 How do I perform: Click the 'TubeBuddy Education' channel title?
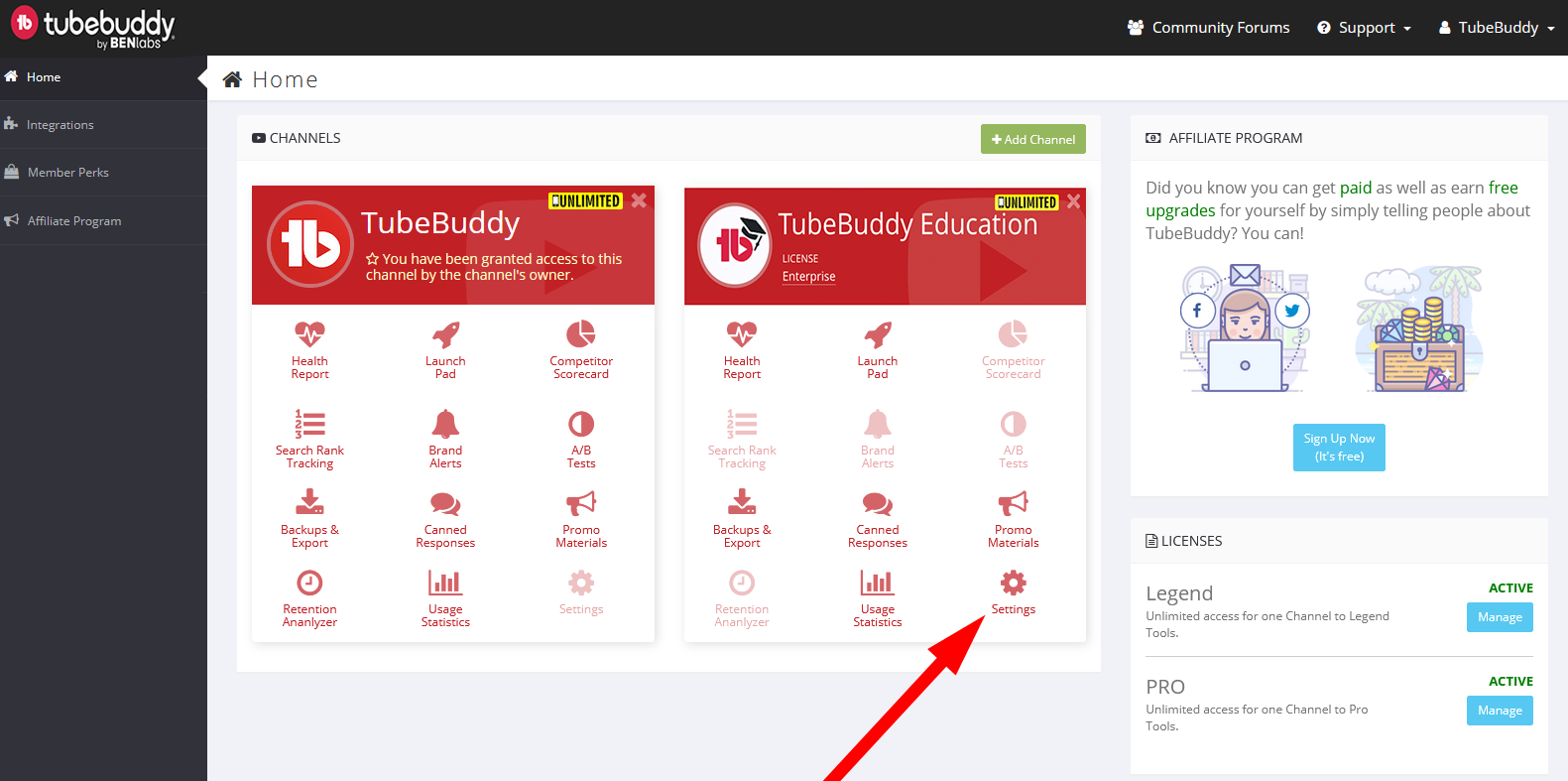pos(907,224)
